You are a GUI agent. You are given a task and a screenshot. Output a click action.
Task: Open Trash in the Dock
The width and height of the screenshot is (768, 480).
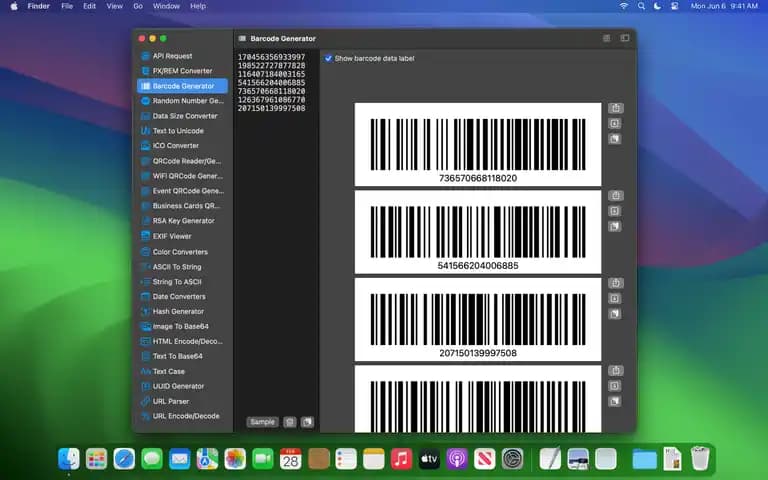[700, 459]
